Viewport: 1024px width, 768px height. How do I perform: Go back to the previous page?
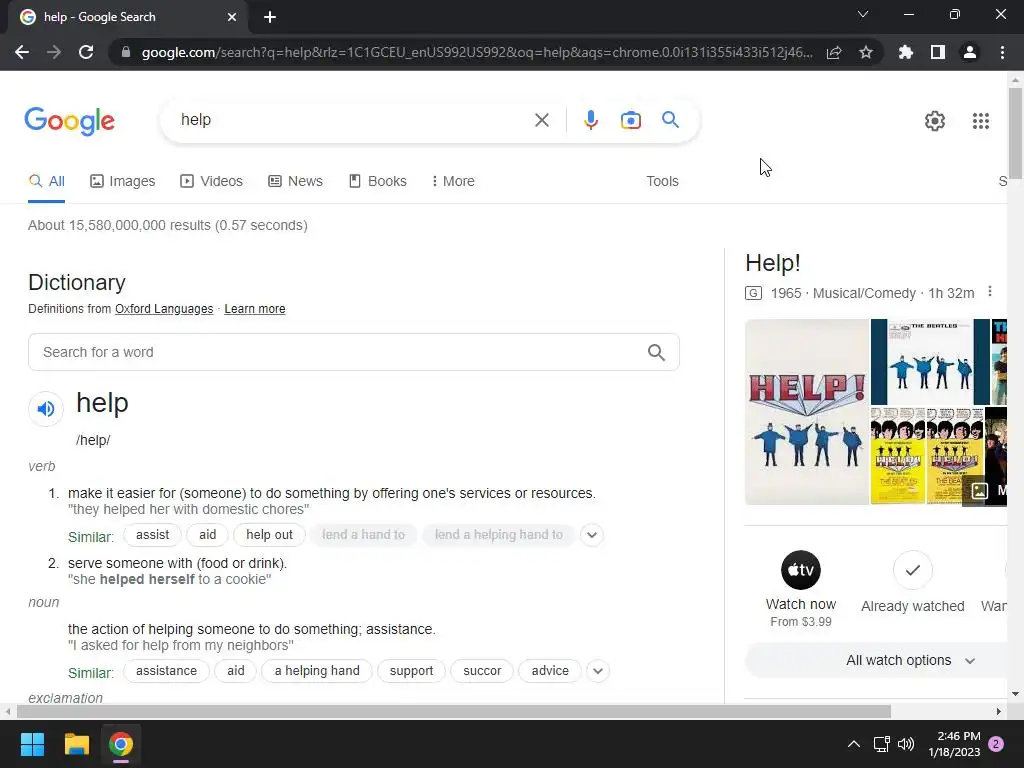(22, 52)
